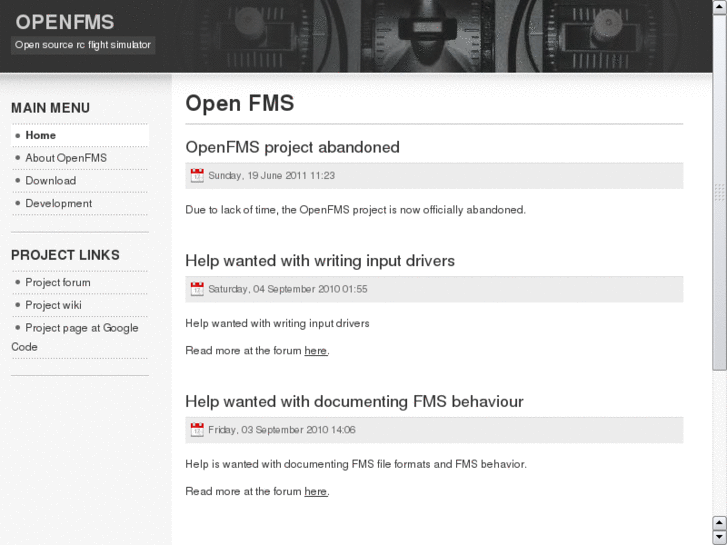Open the Home menu item
The image size is (727, 545).
pyautogui.click(x=40, y=135)
